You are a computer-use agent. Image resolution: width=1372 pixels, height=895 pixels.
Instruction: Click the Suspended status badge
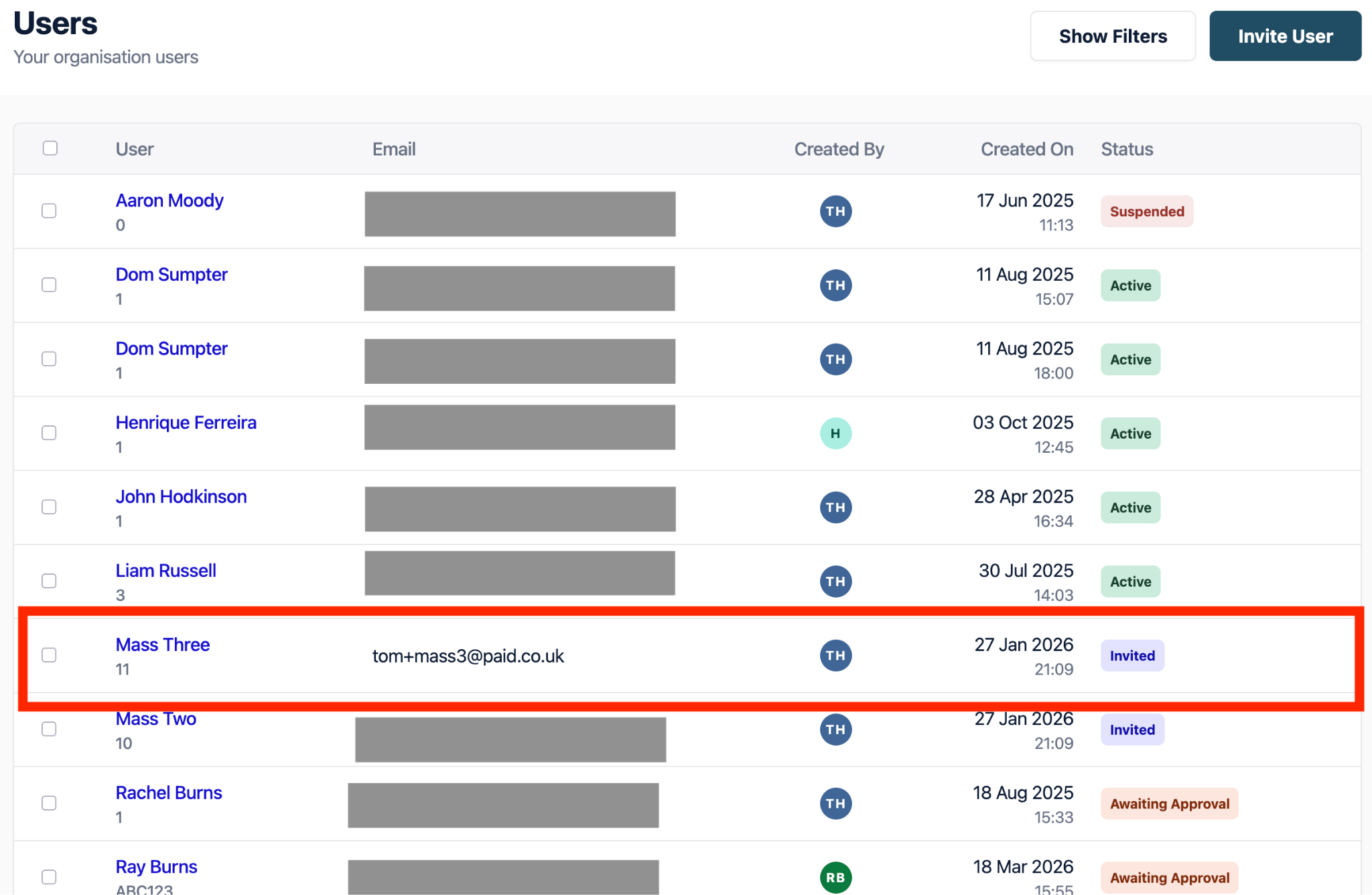point(1146,212)
